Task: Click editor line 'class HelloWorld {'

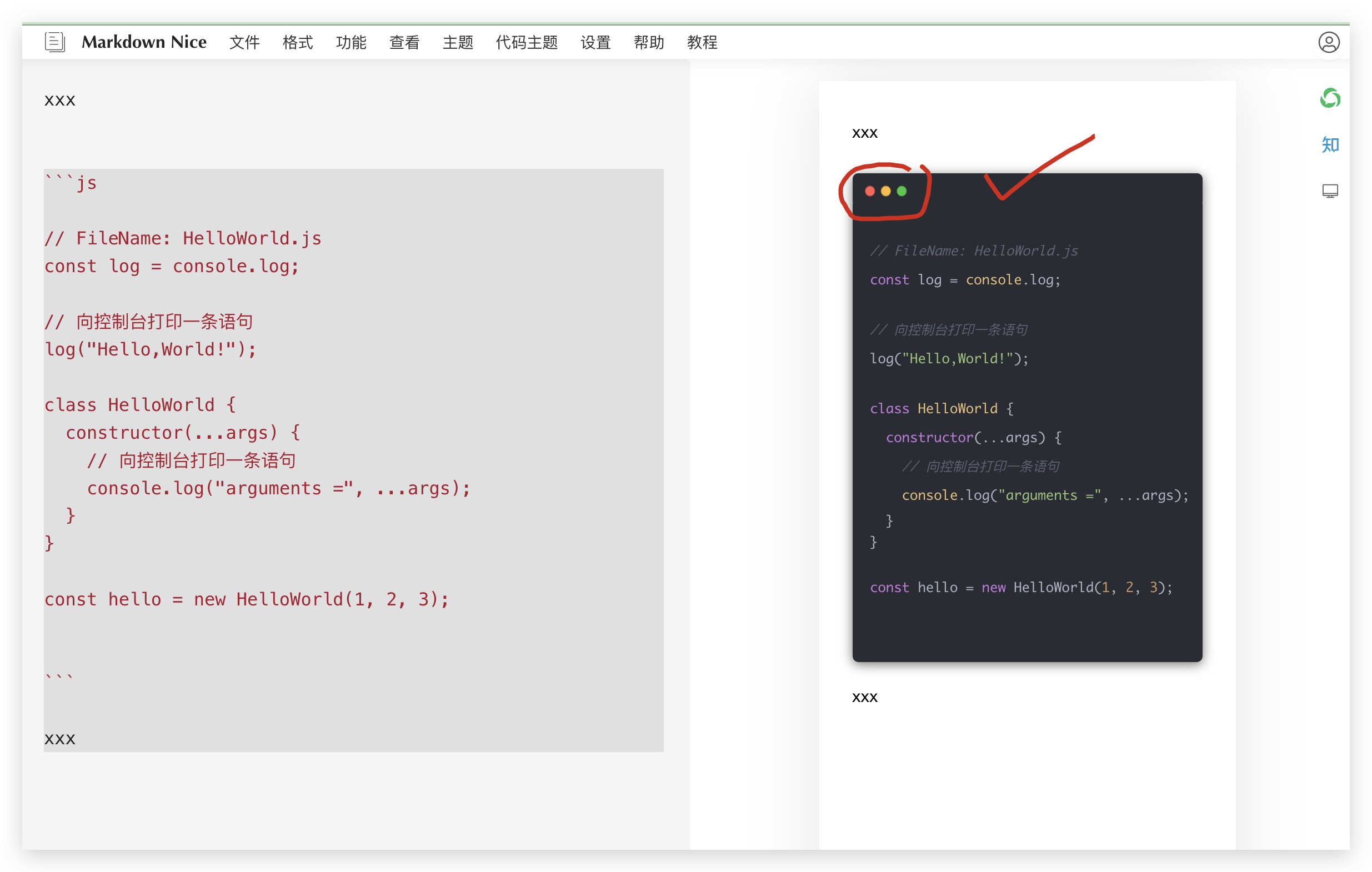Action: click(140, 404)
